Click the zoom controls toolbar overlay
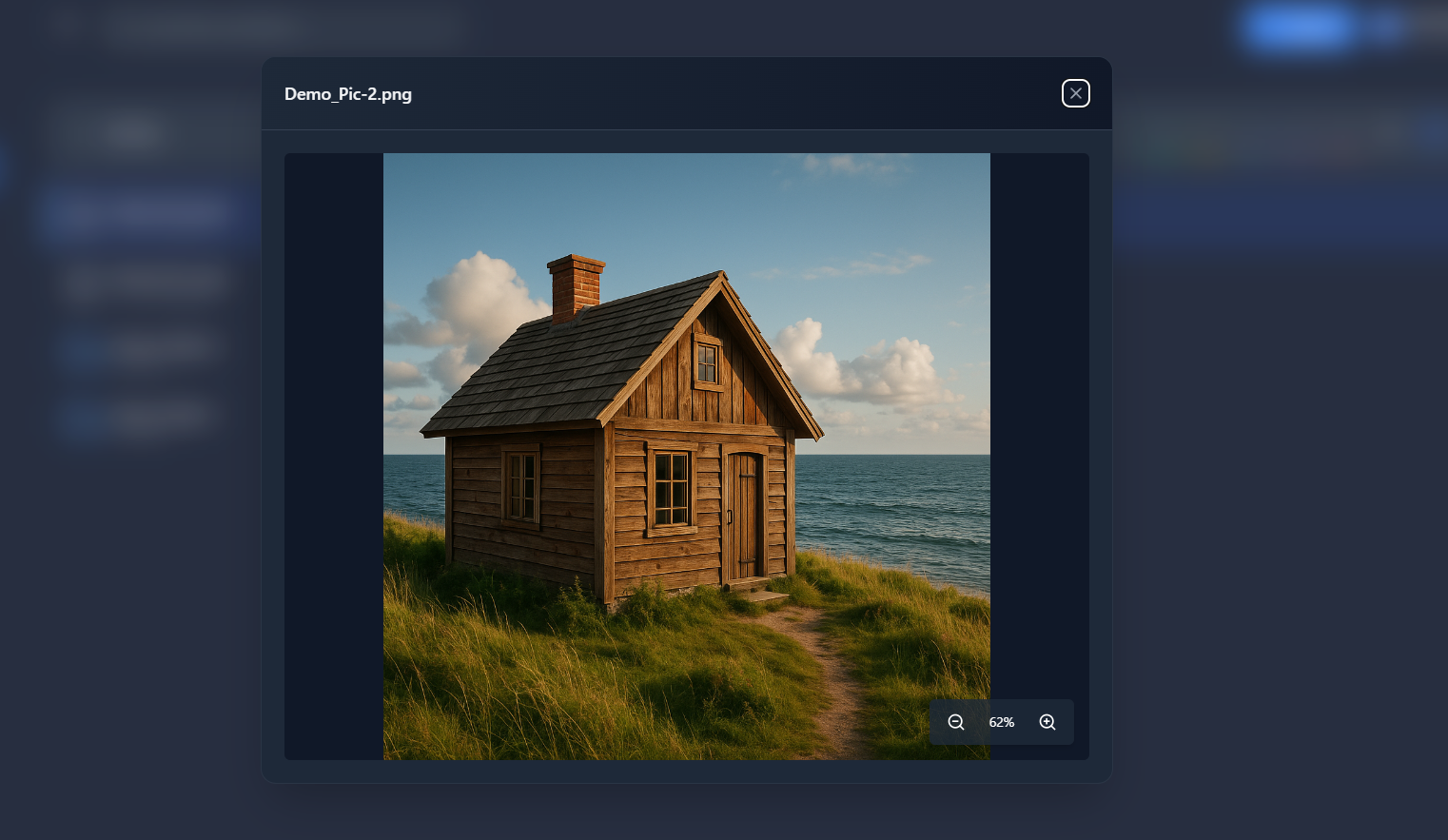The height and width of the screenshot is (840, 1448). [1001, 722]
